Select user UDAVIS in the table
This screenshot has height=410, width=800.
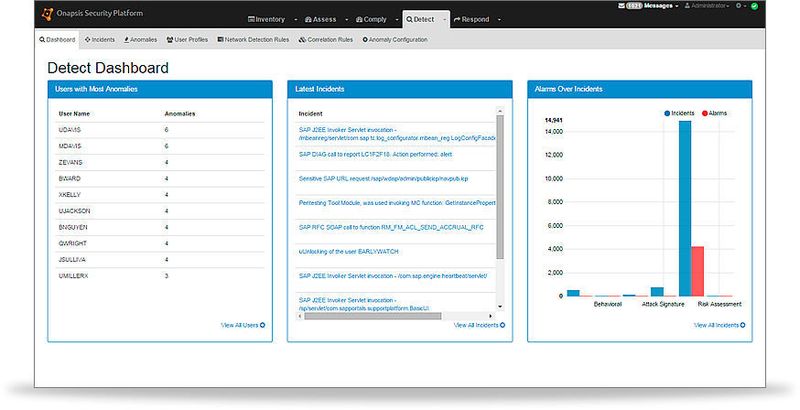pyautogui.click(x=69, y=130)
